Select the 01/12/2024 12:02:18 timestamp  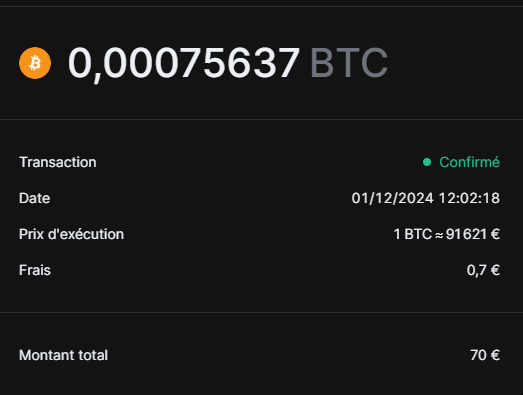click(426, 198)
